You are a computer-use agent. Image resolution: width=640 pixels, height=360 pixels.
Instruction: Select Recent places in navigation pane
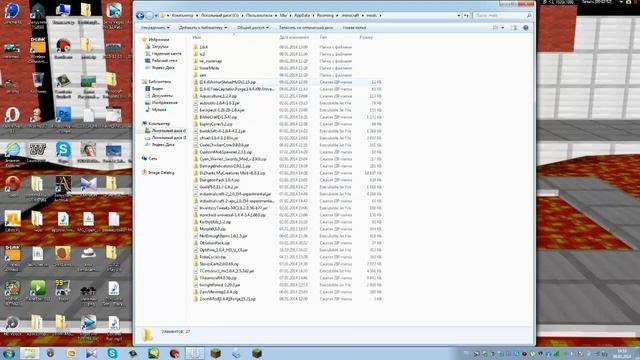tap(163, 53)
